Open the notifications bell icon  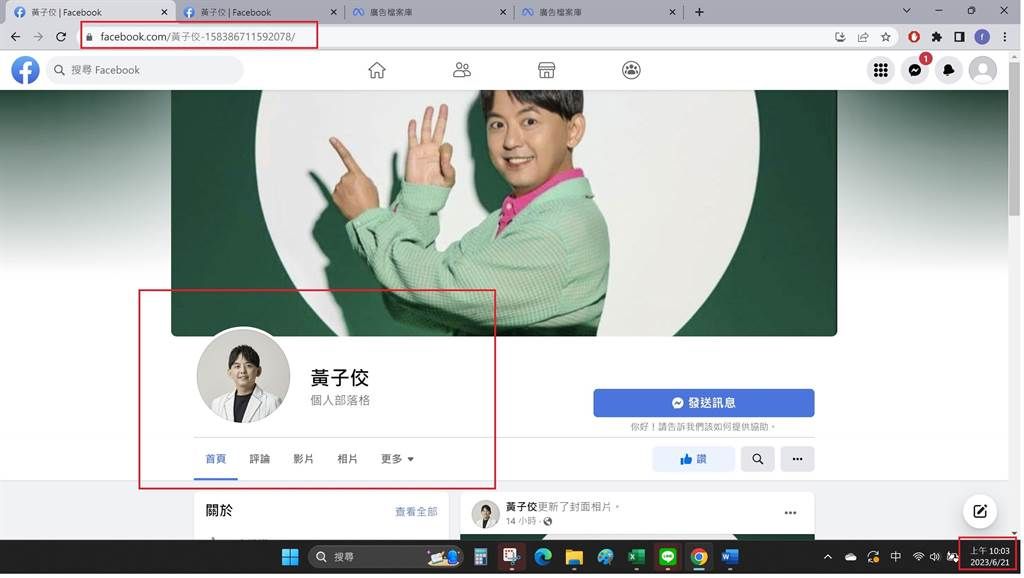click(x=948, y=70)
